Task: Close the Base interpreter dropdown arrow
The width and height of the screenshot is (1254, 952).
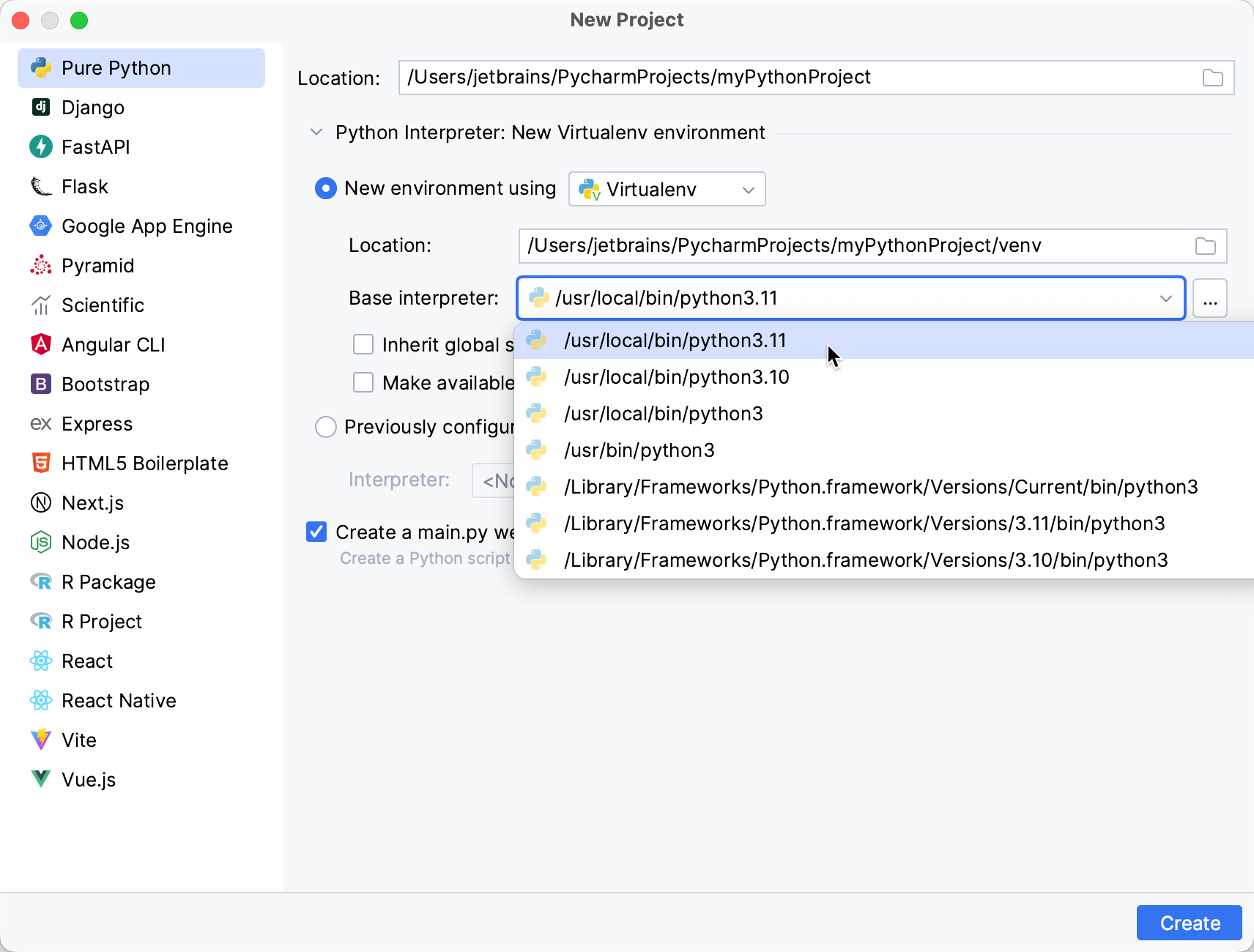Action: point(1166,298)
